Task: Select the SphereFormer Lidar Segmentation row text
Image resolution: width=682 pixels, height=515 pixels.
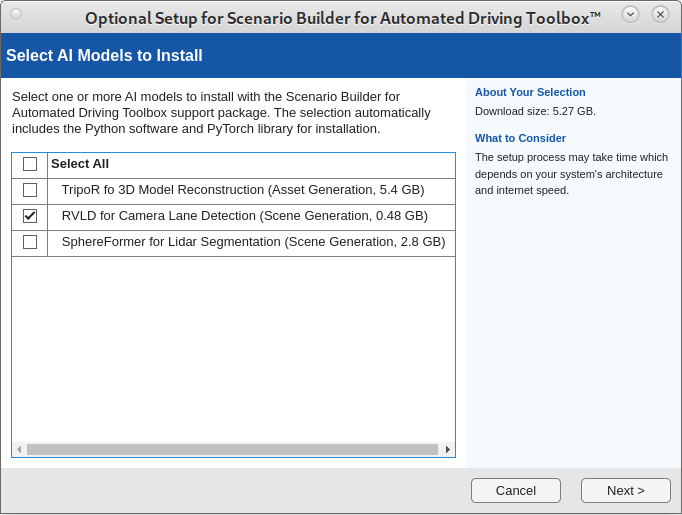Action: [x=253, y=242]
